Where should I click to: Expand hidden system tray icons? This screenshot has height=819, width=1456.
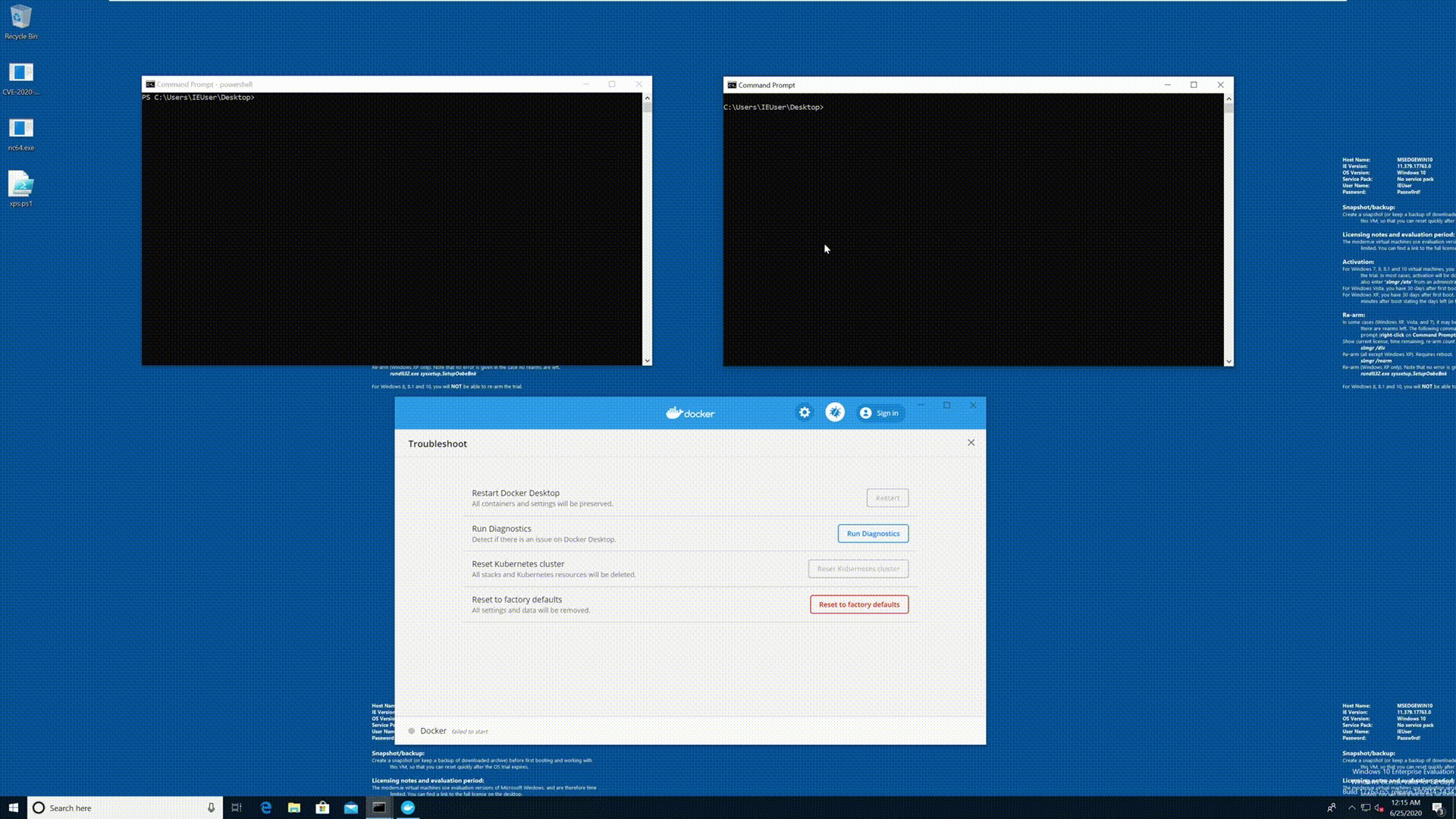pos(1351,808)
